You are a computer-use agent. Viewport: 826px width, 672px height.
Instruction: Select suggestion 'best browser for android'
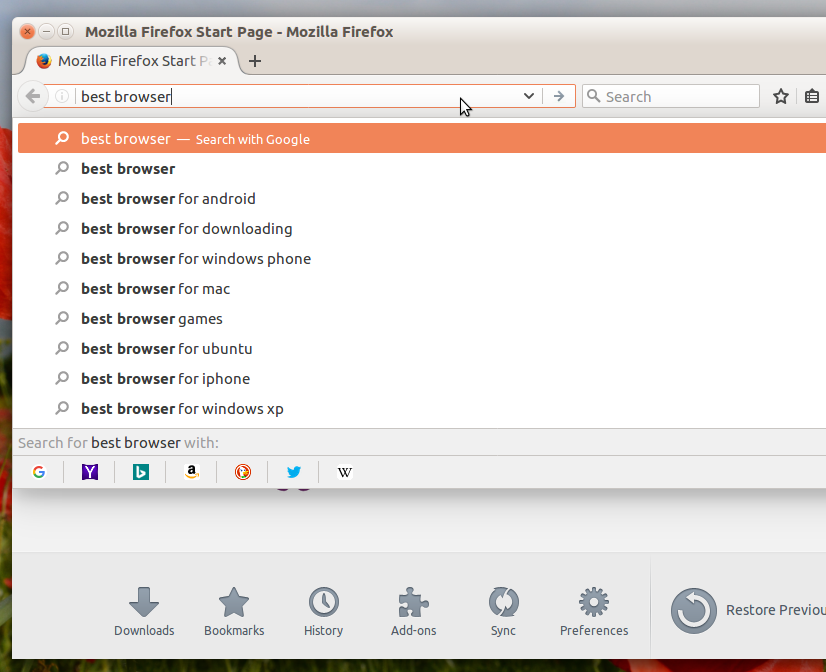(x=422, y=199)
